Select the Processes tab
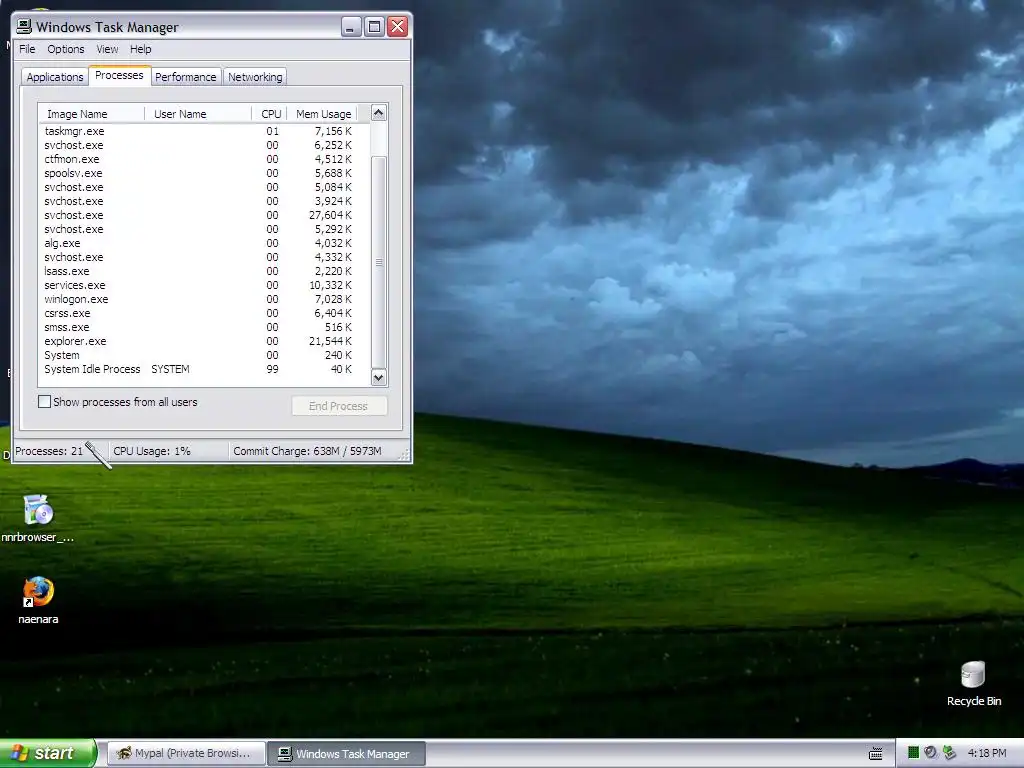Viewport: 1024px width, 768px height. [120, 75]
